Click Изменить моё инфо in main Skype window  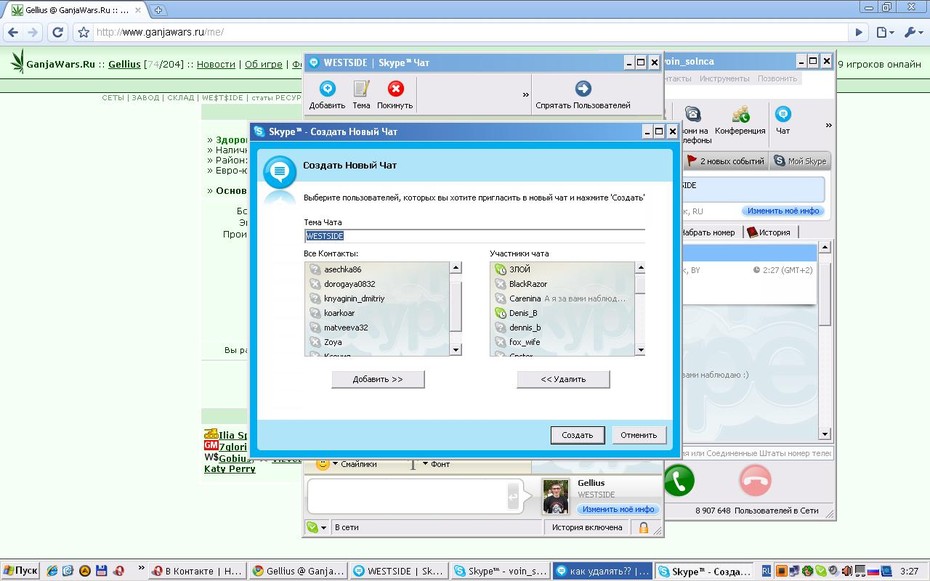coord(783,210)
